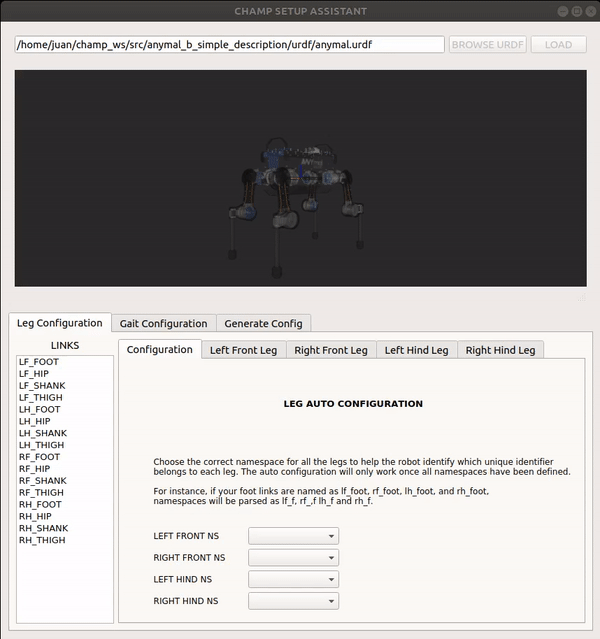
Task: Open the RIGHT HIND NS dropdown
Action: click(293, 601)
